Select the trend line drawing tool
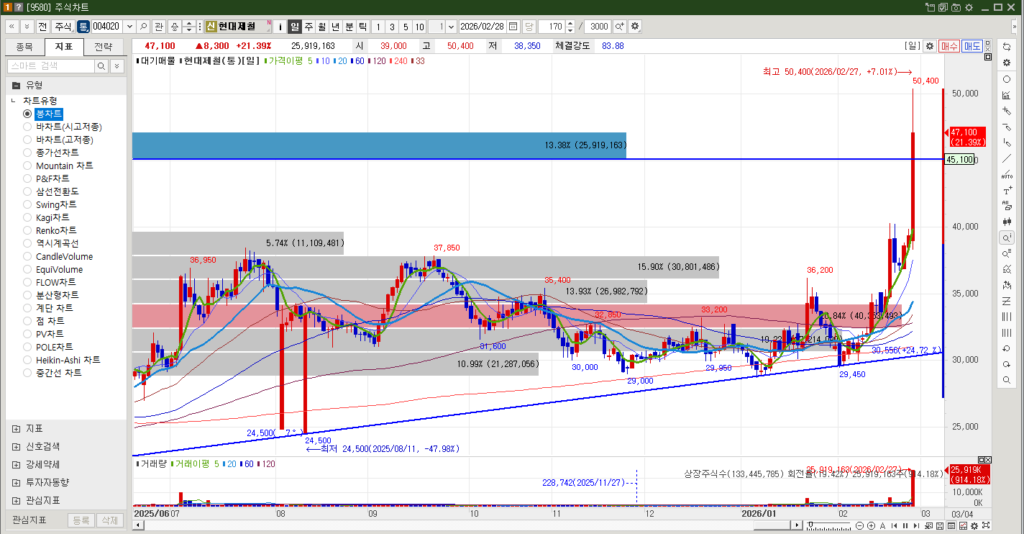The height and width of the screenshot is (534, 1024). click(1006, 158)
